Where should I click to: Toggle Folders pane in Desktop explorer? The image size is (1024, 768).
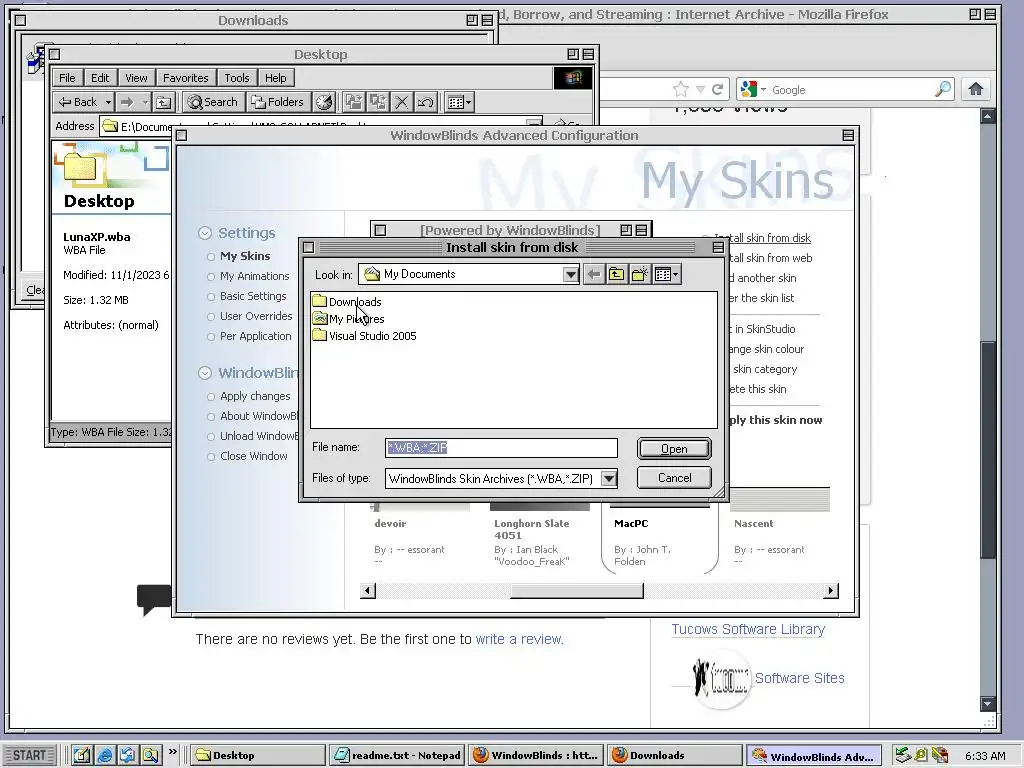pyautogui.click(x=278, y=102)
